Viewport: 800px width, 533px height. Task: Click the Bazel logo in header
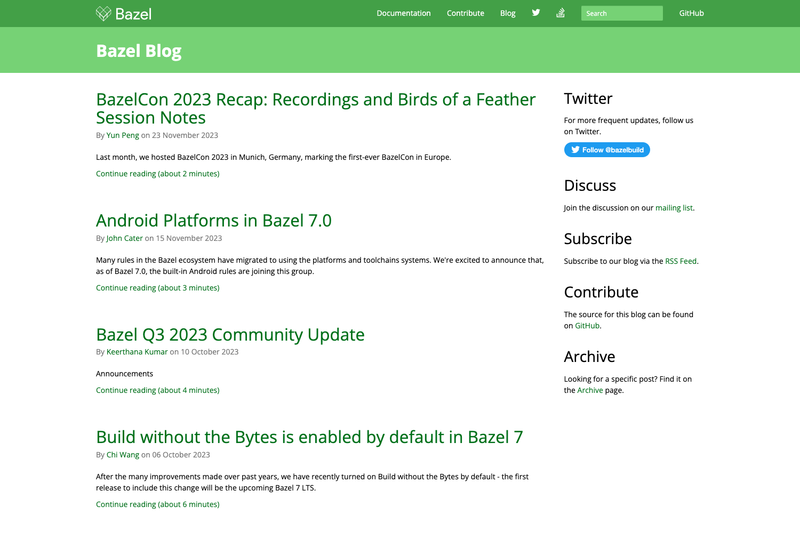(123, 14)
